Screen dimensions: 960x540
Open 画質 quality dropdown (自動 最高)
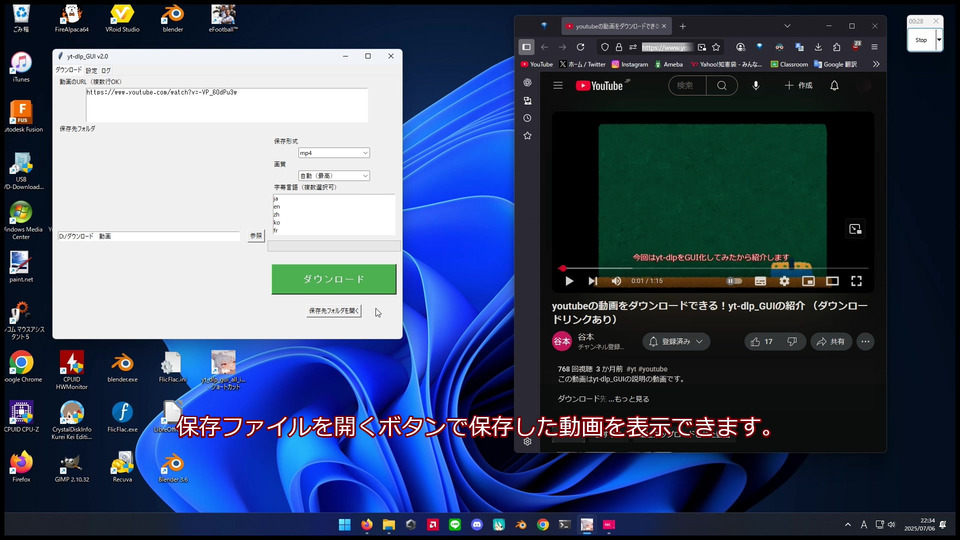coord(334,176)
